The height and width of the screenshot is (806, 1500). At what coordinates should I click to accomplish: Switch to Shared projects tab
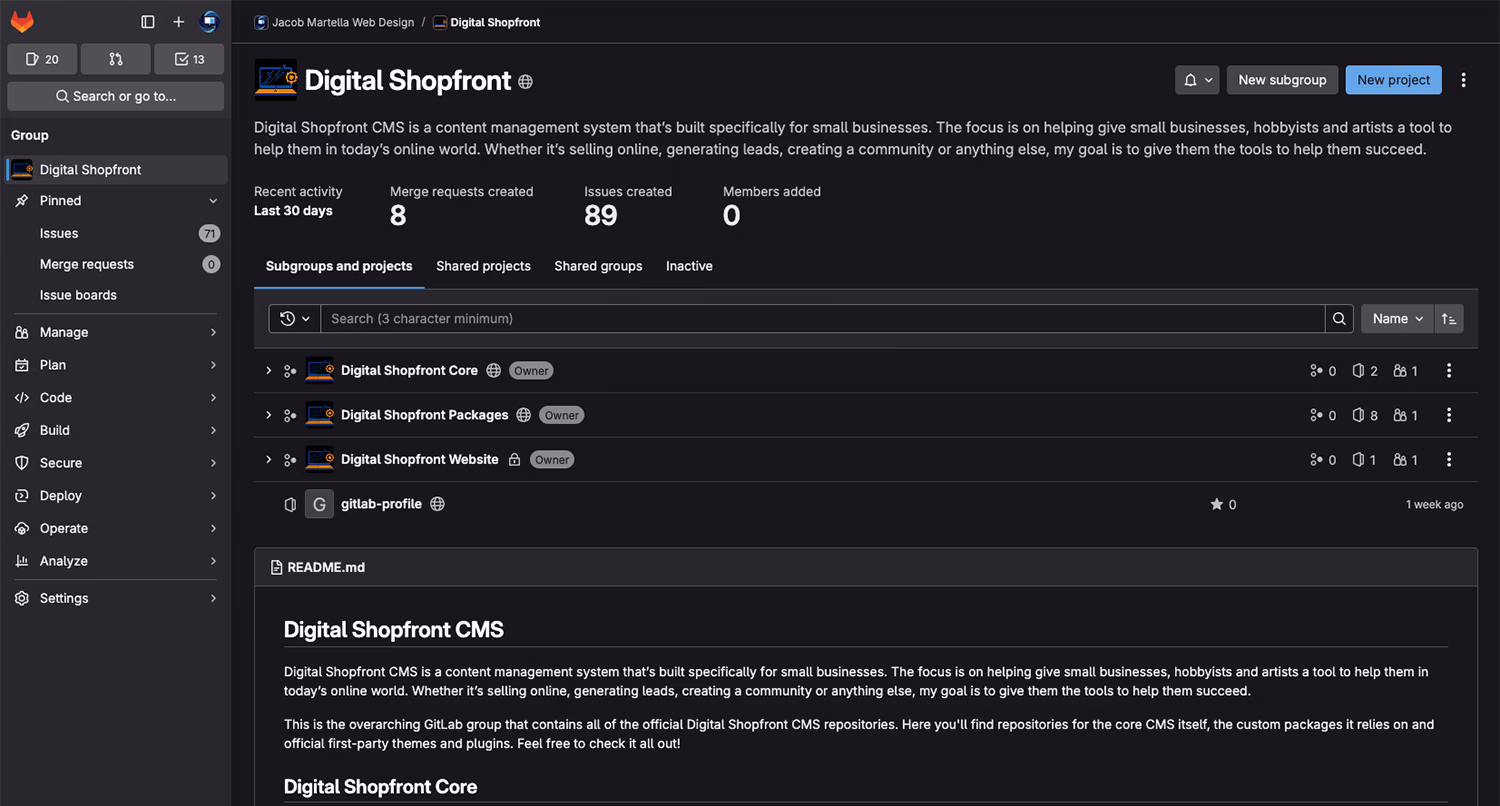(483, 266)
